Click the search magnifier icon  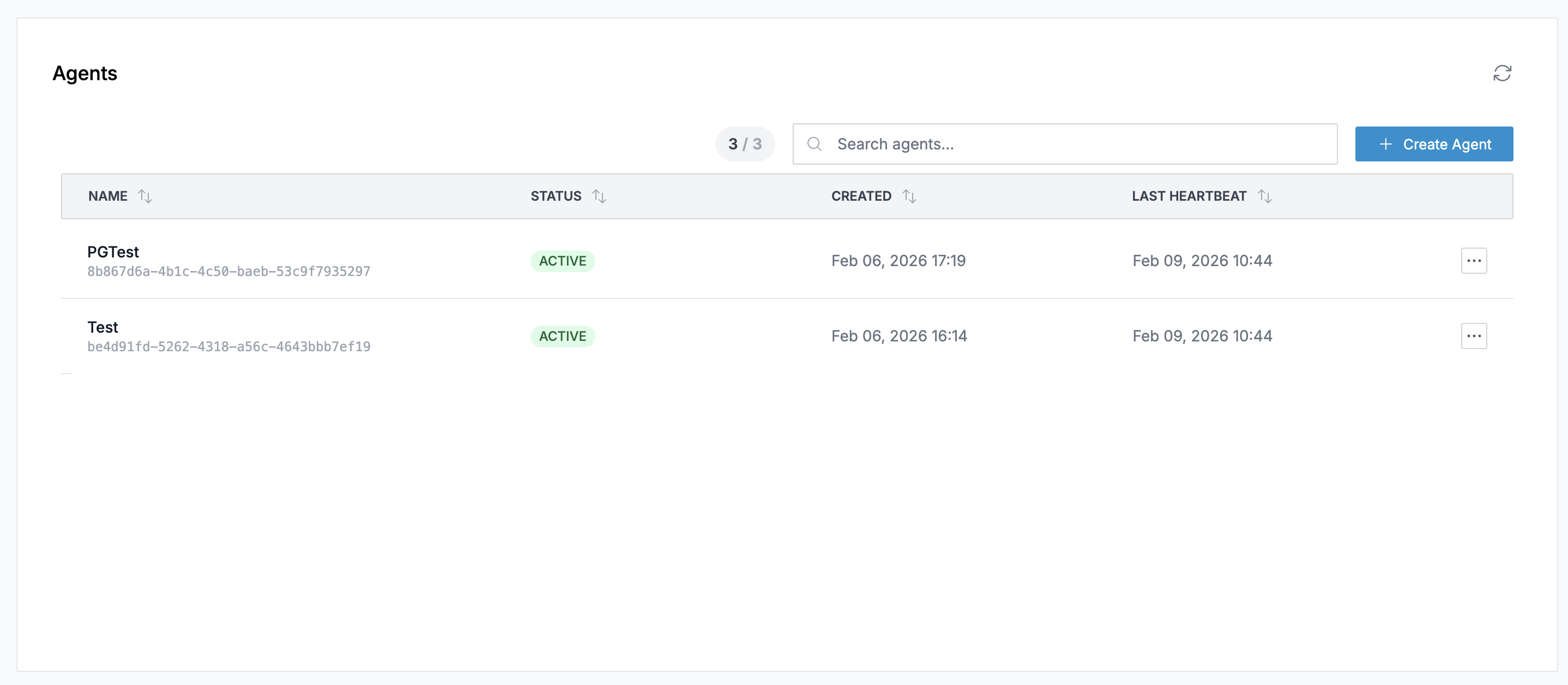pyautogui.click(x=814, y=143)
